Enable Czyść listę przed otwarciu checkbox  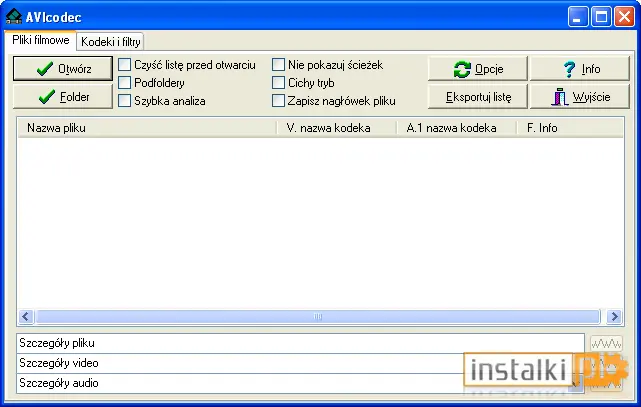[x=124, y=65]
